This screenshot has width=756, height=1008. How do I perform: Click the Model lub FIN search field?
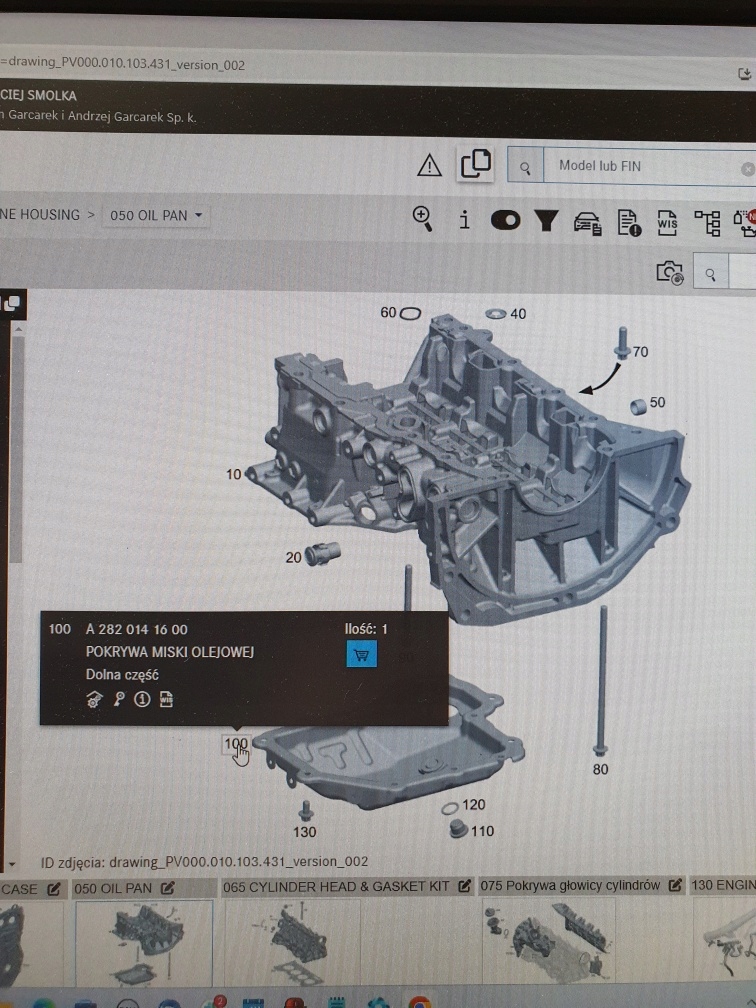point(640,166)
